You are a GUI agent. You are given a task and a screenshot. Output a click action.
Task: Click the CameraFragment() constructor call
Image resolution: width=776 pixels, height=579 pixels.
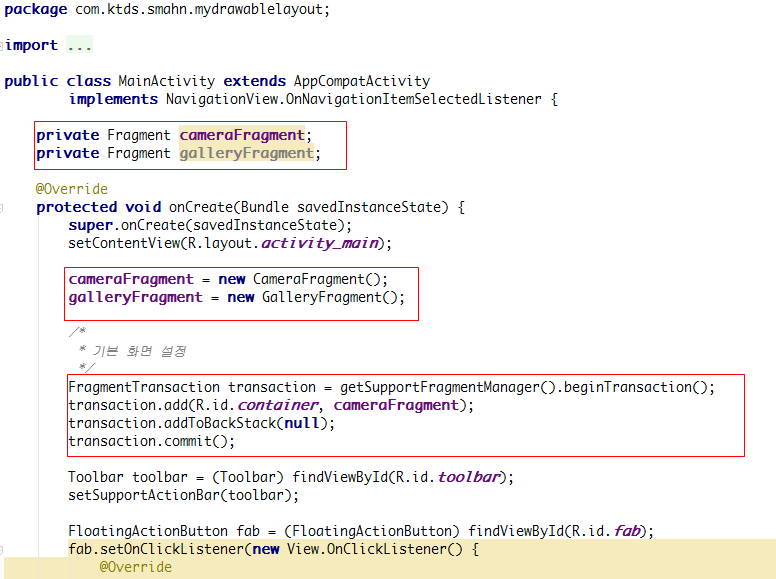(317, 279)
